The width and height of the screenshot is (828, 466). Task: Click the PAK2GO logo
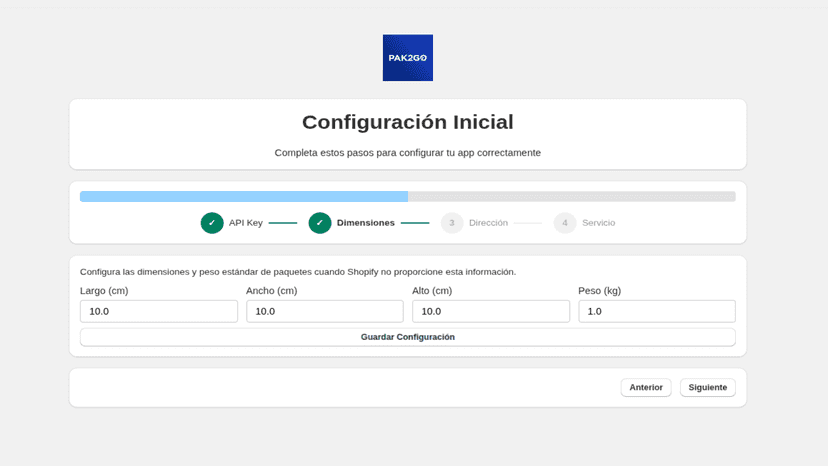(x=408, y=58)
